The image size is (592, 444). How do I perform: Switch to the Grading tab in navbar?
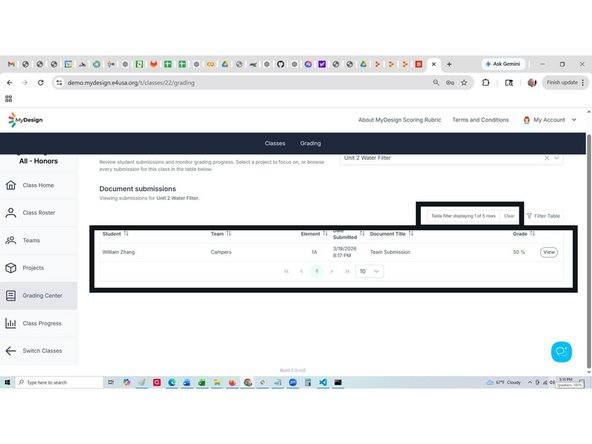point(310,143)
